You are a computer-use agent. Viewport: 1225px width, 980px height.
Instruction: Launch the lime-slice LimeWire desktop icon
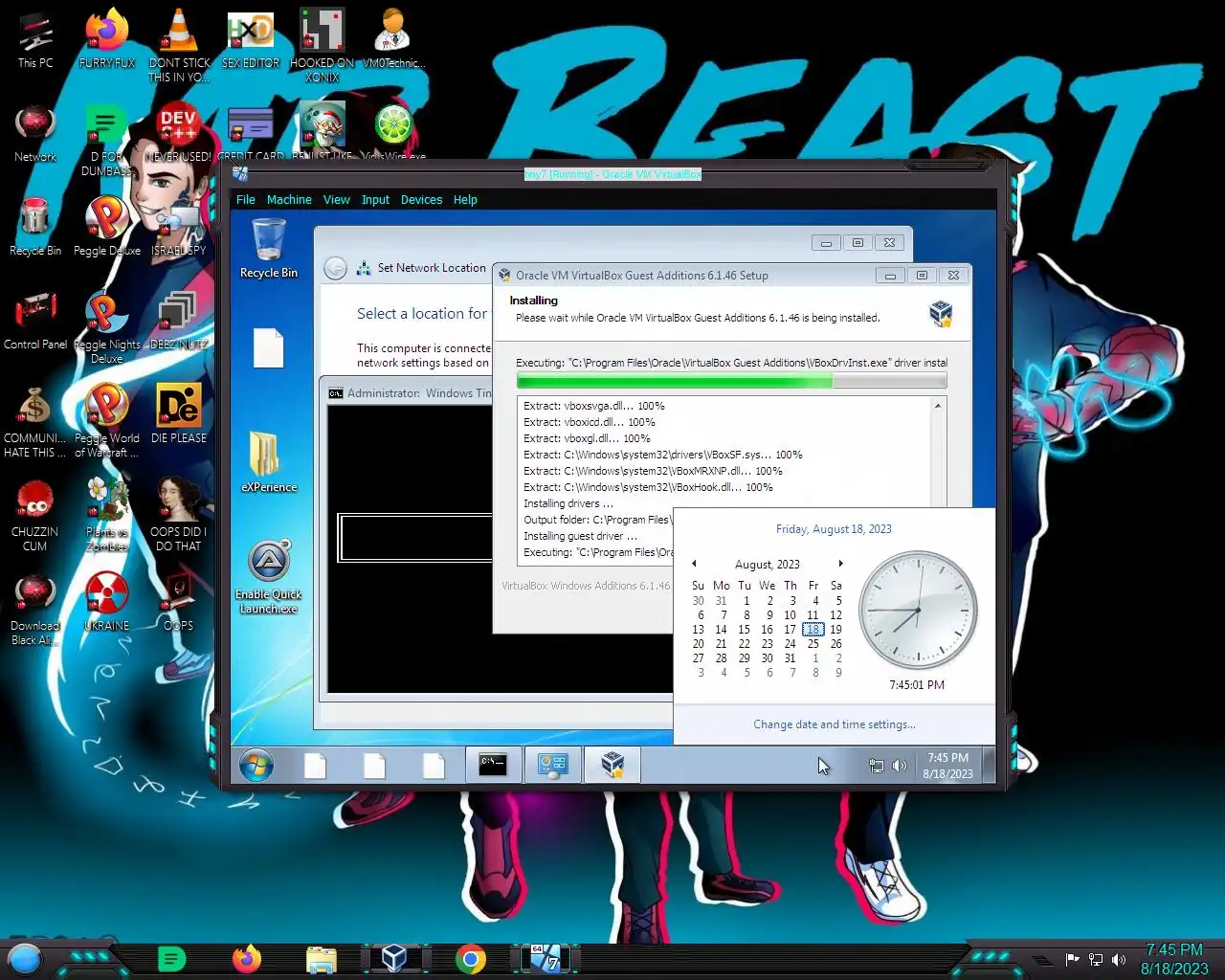pyautogui.click(x=393, y=132)
